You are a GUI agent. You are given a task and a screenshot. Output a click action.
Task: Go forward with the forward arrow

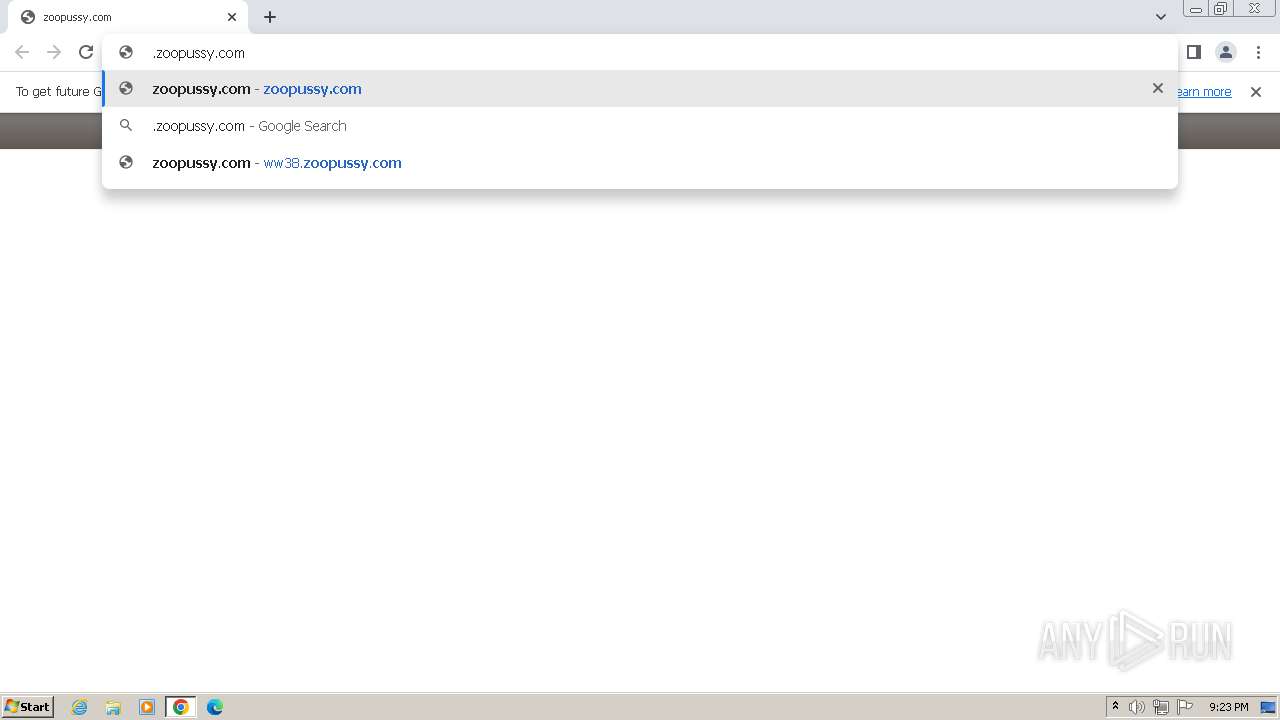point(54,52)
